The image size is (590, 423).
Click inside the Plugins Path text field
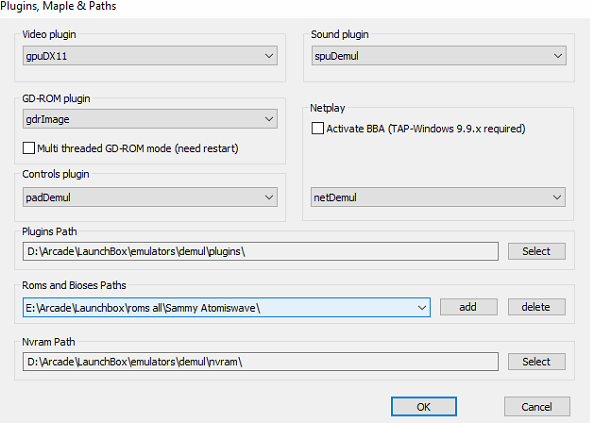pyautogui.click(x=260, y=251)
